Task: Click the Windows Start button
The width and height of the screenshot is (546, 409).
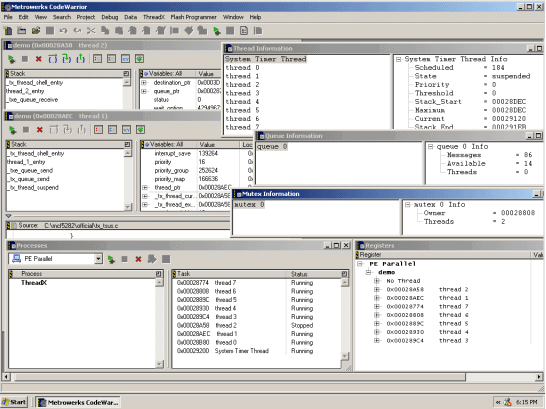Action: [x=14, y=402]
